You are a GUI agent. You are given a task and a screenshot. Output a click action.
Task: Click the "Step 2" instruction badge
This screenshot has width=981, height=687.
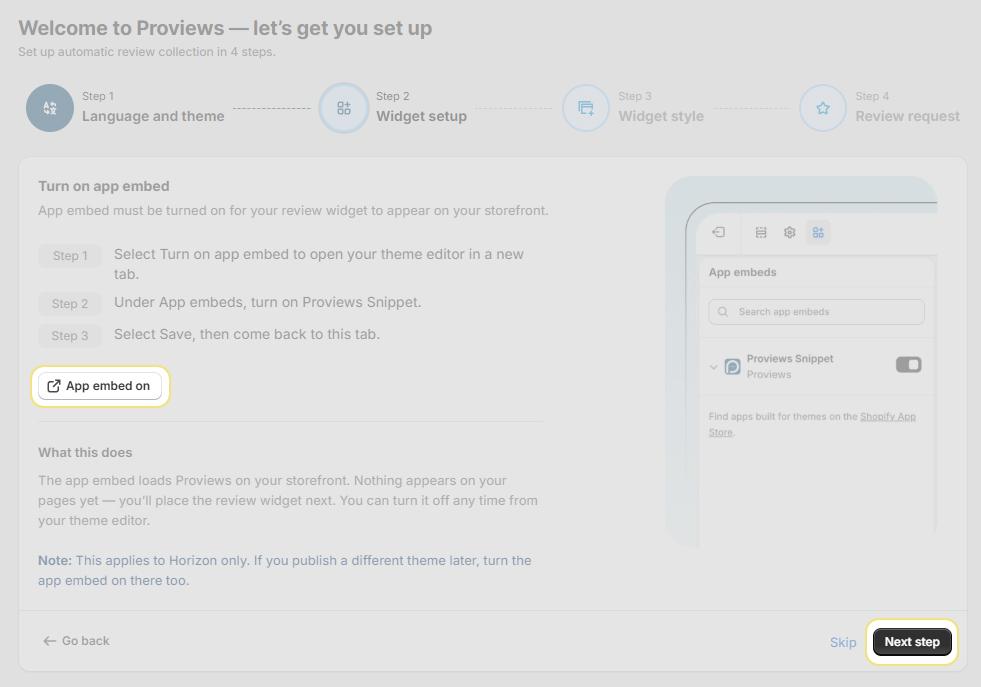(x=70, y=303)
